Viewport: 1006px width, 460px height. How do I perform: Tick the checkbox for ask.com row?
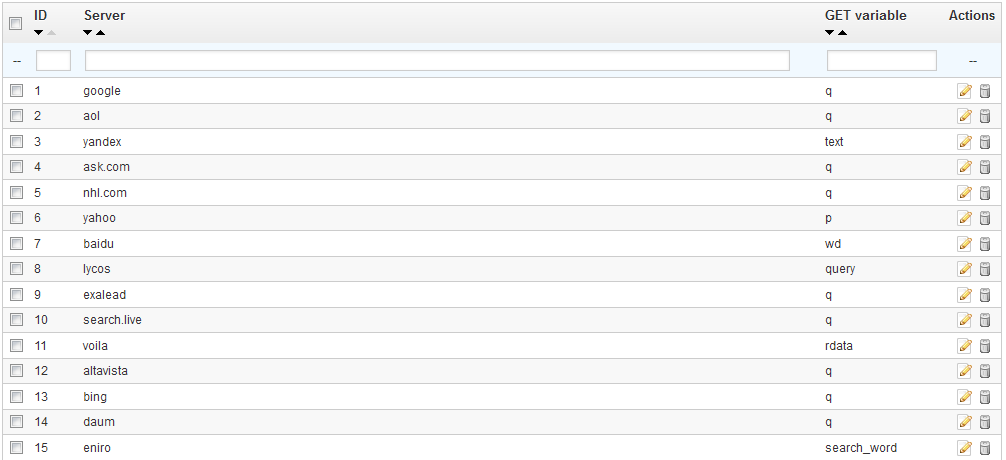[x=17, y=167]
